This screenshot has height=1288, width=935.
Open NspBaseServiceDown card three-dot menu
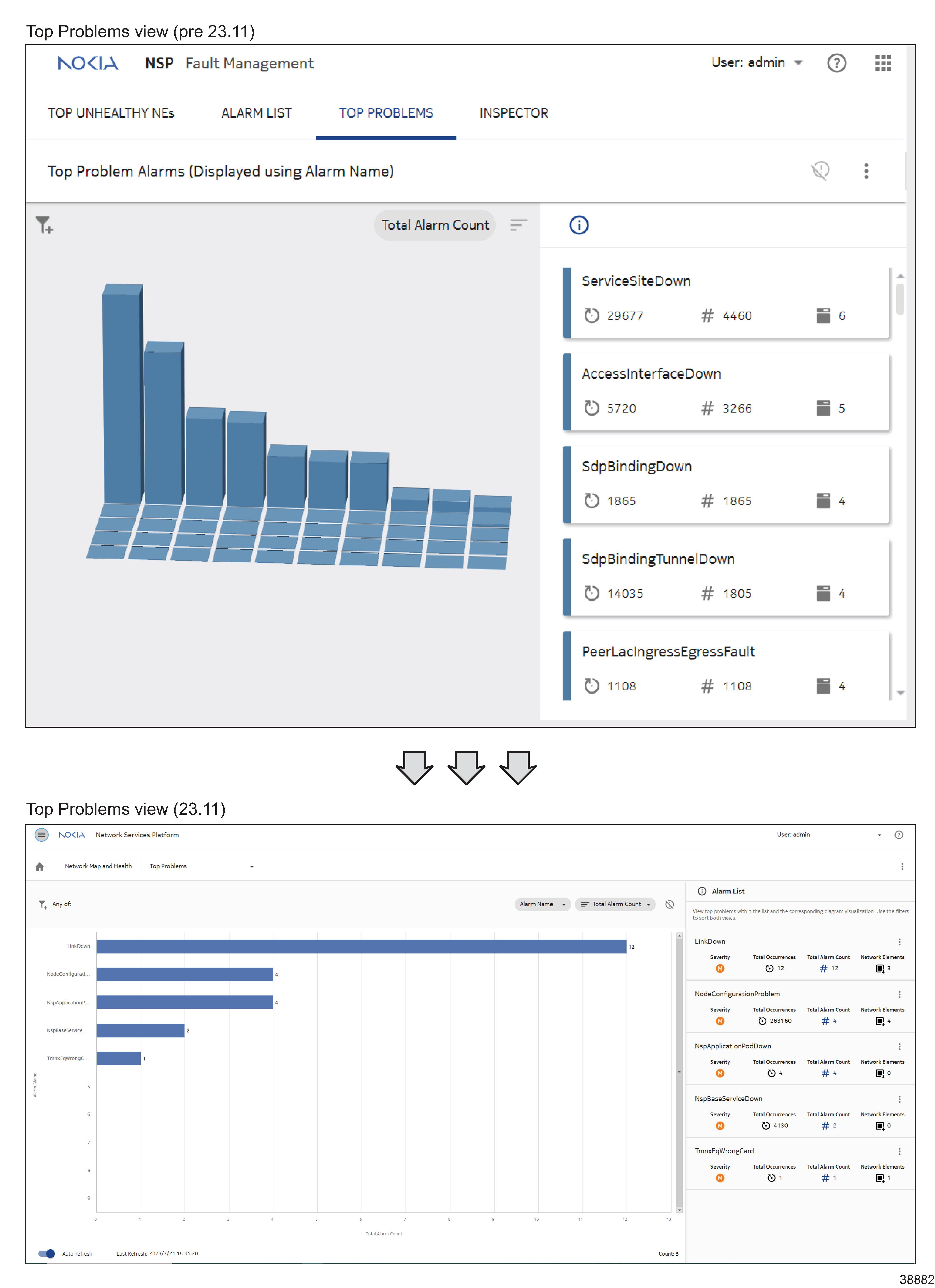click(899, 1100)
